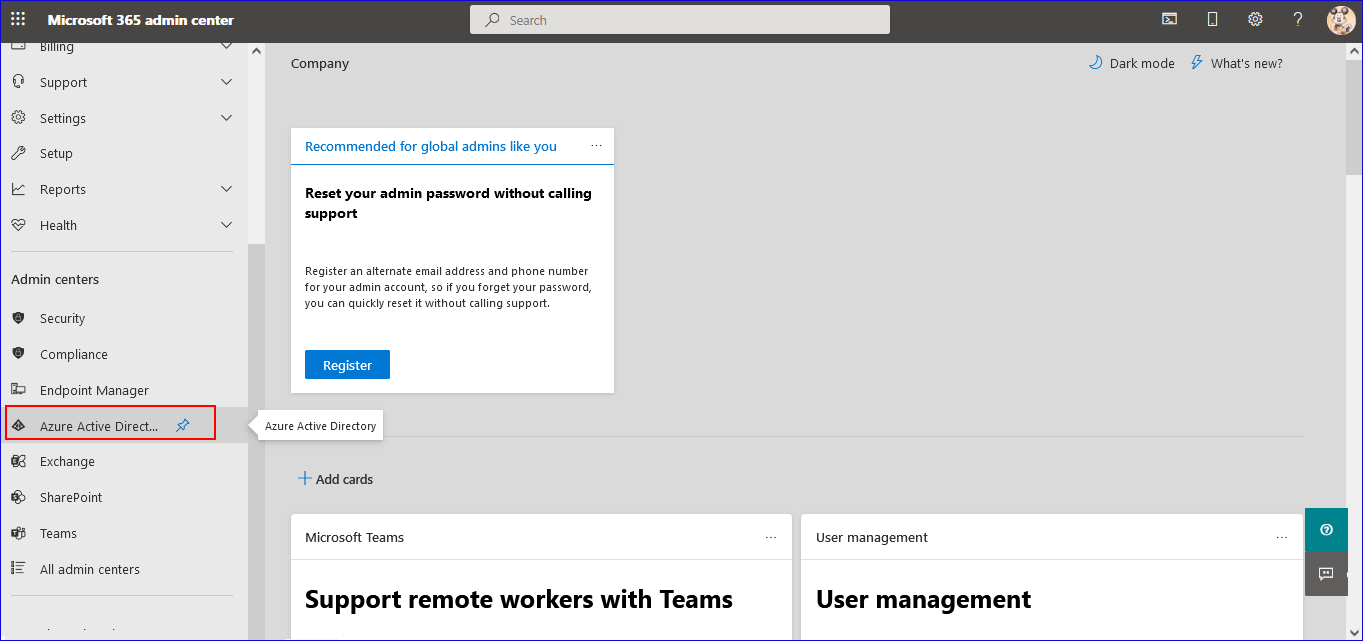Open Cloud Shell from the header
This screenshot has height=641, width=1363.
coord(1169,19)
